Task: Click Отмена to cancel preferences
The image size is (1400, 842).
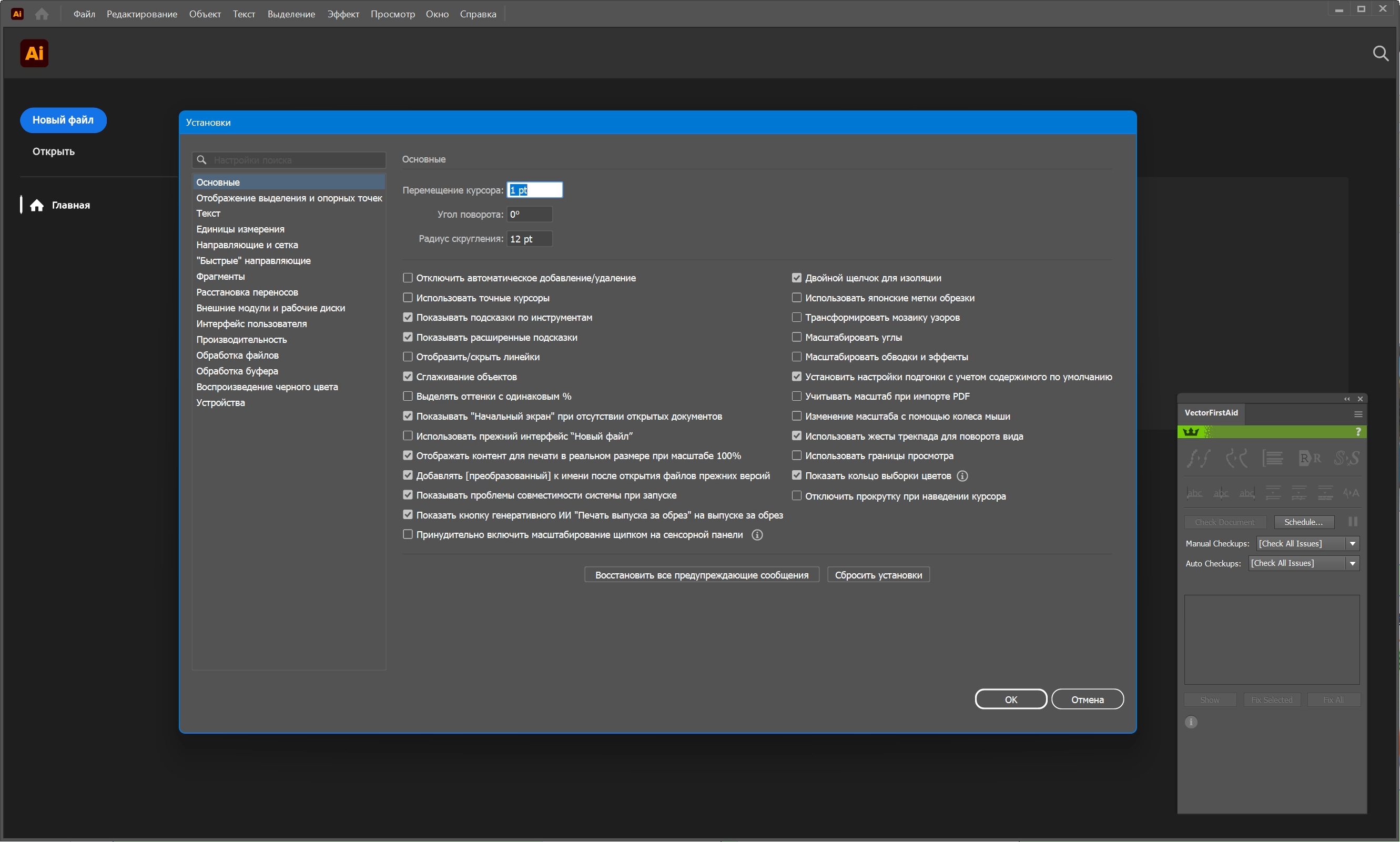Action: click(1087, 699)
